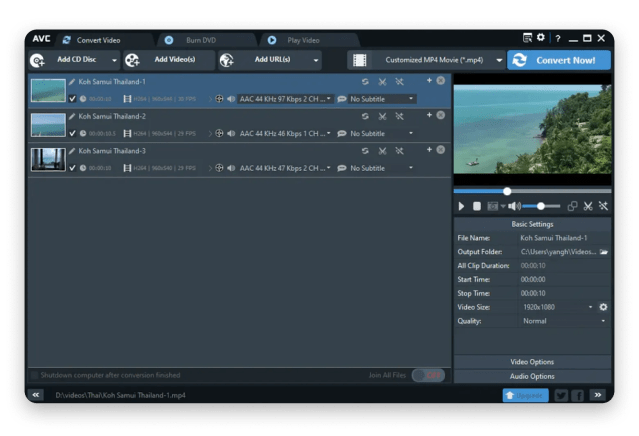Open the settings gear in the title bar
This screenshot has width=639, height=436.
pos(541,37)
